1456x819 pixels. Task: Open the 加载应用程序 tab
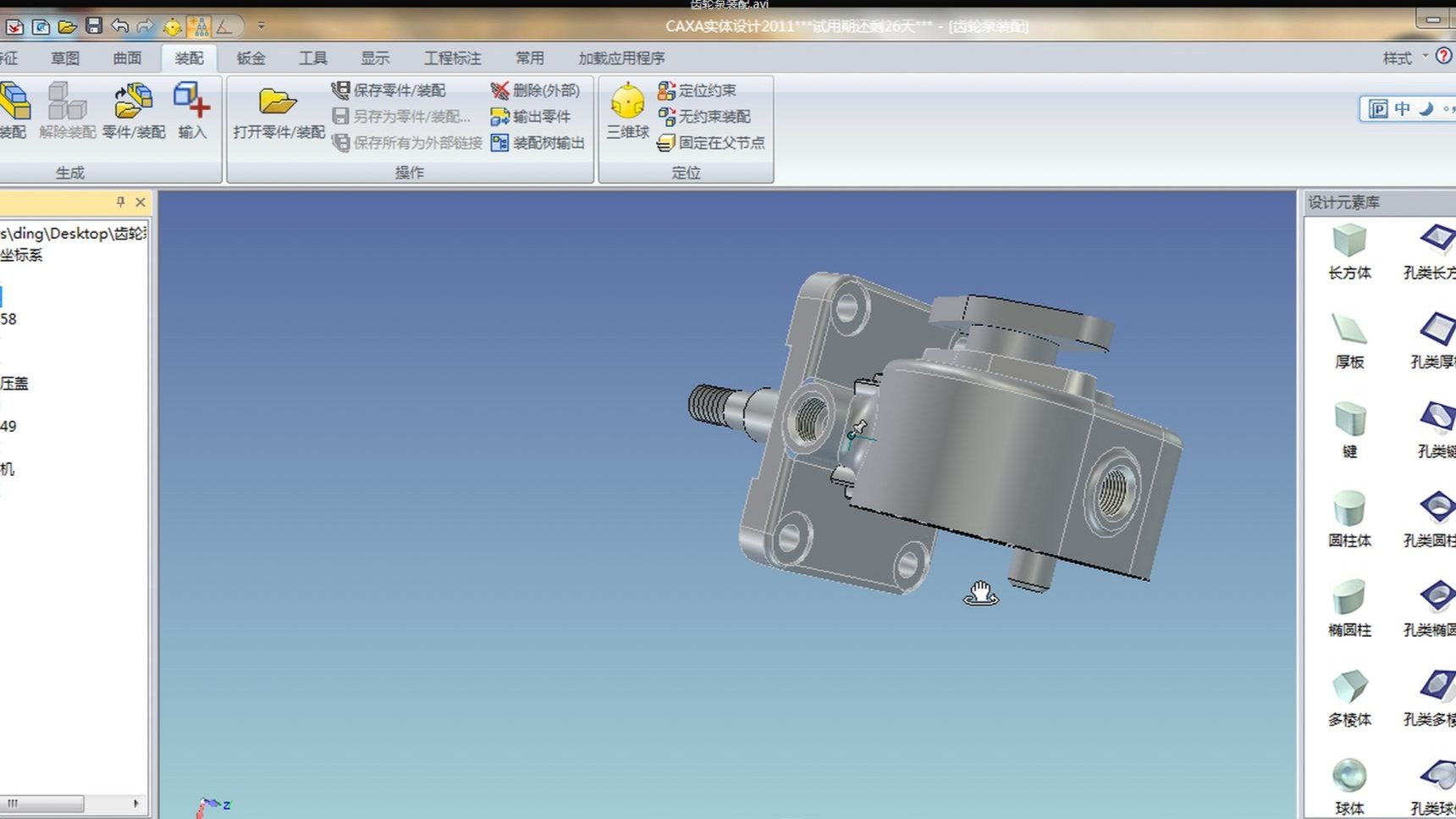tap(621, 58)
